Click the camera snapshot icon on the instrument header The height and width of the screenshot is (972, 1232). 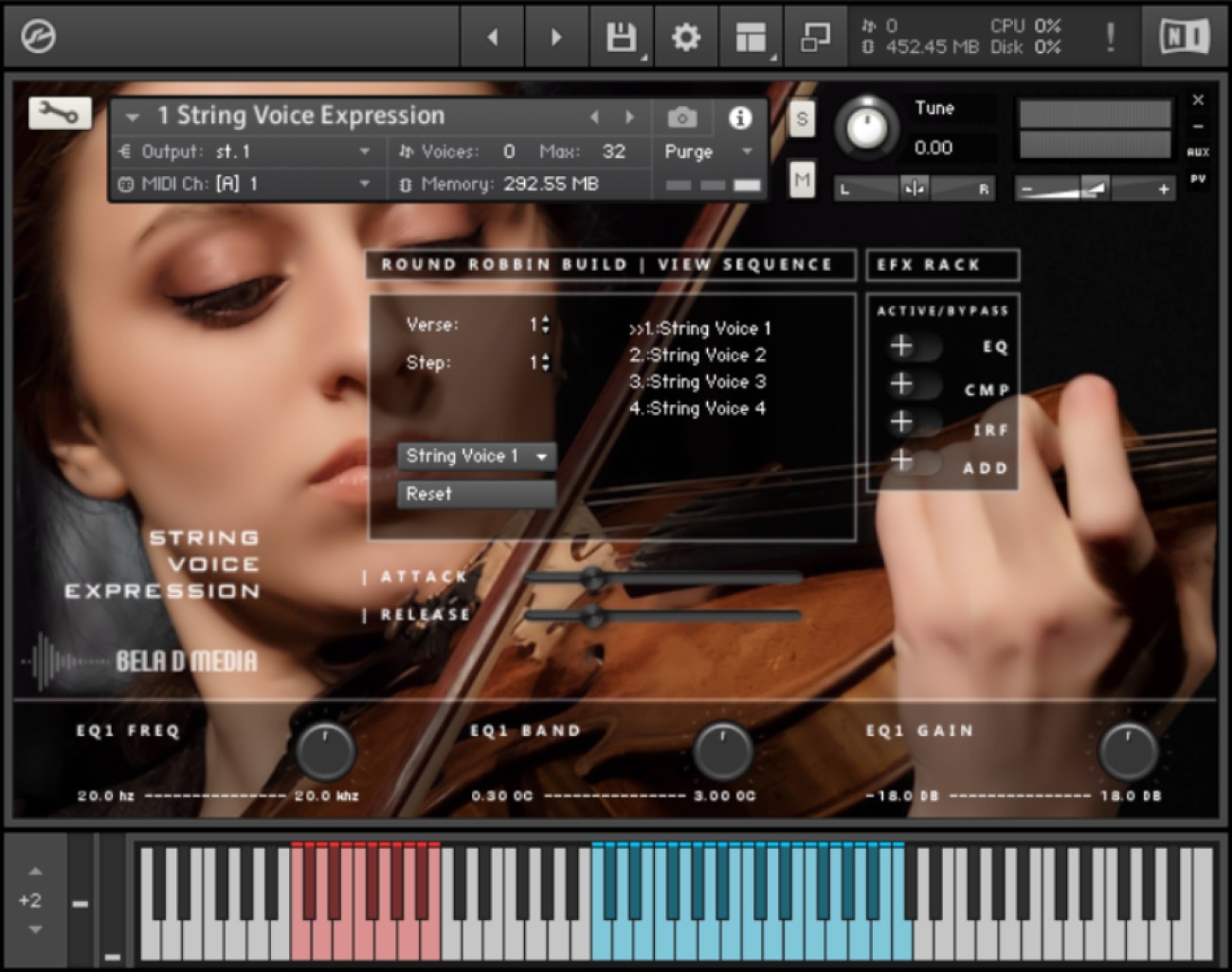pos(681,117)
